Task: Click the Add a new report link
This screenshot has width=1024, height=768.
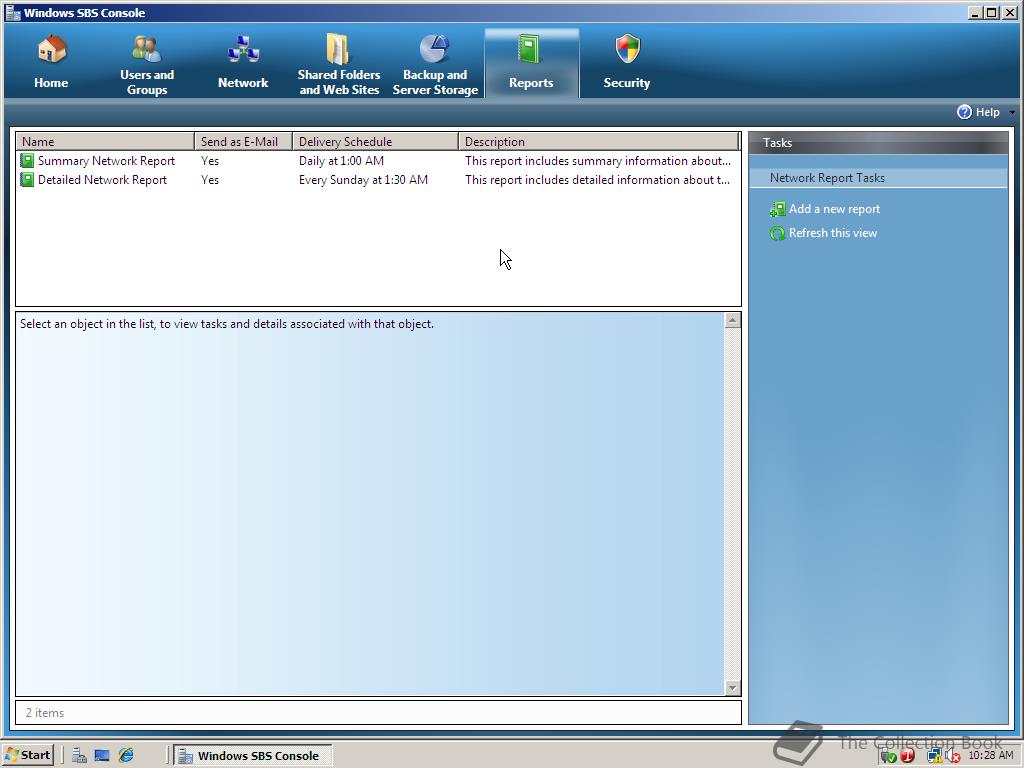Action: (834, 209)
